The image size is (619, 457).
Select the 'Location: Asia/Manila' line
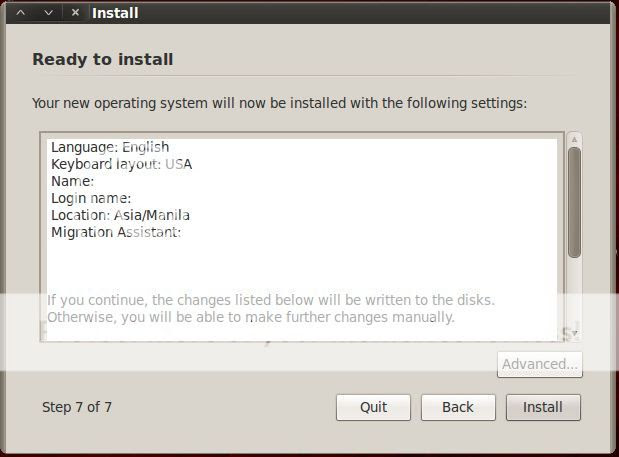120,215
